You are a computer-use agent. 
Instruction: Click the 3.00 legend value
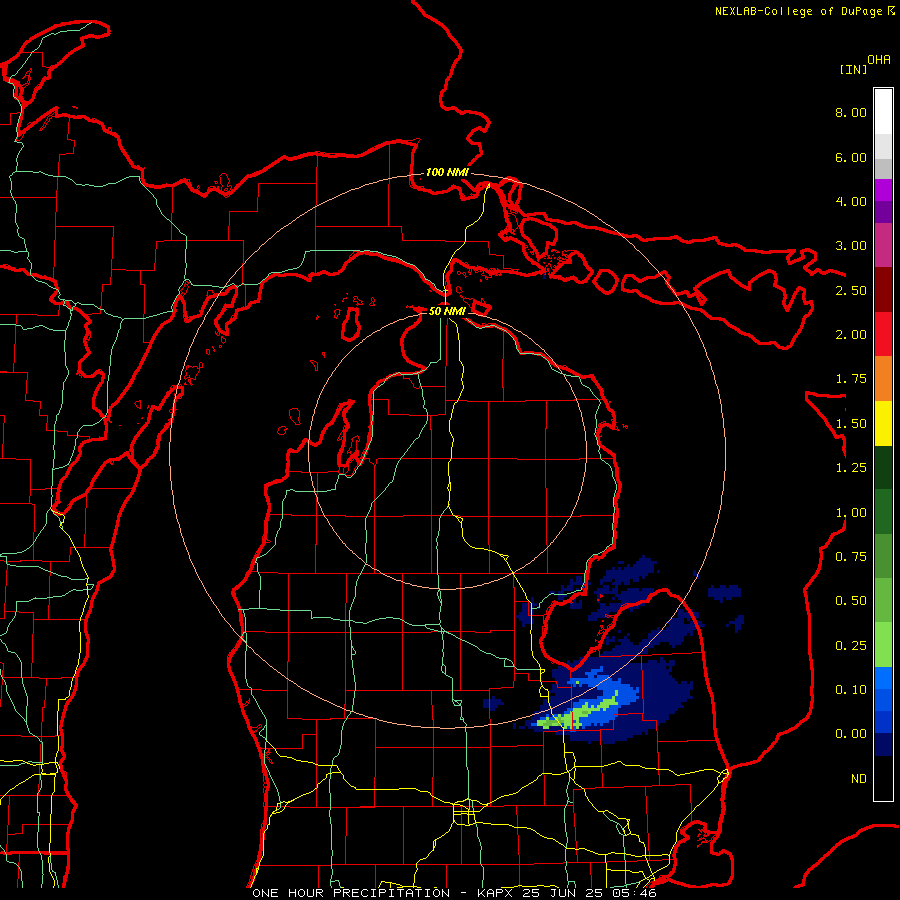tap(851, 246)
